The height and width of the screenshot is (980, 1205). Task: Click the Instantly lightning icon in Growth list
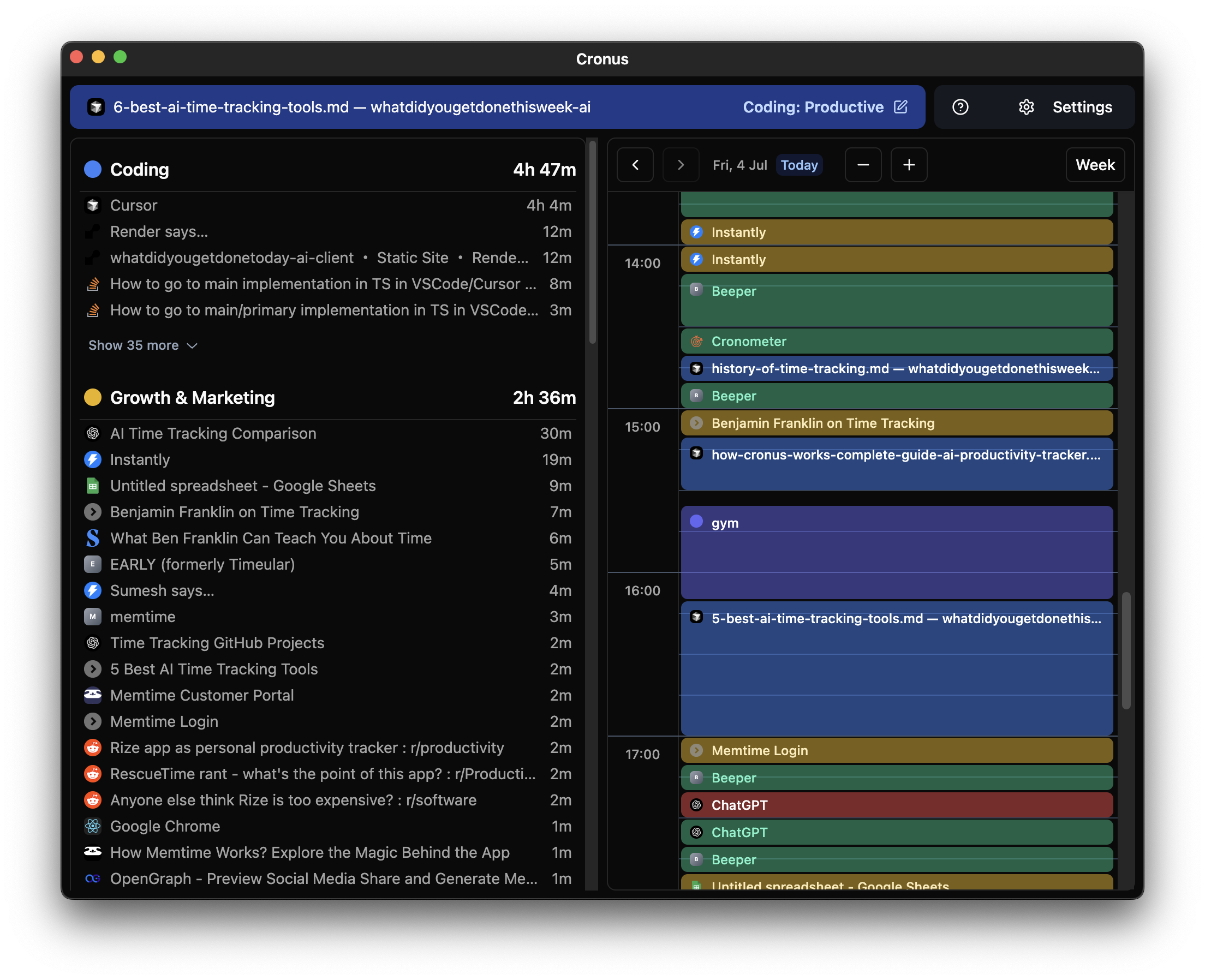93,459
